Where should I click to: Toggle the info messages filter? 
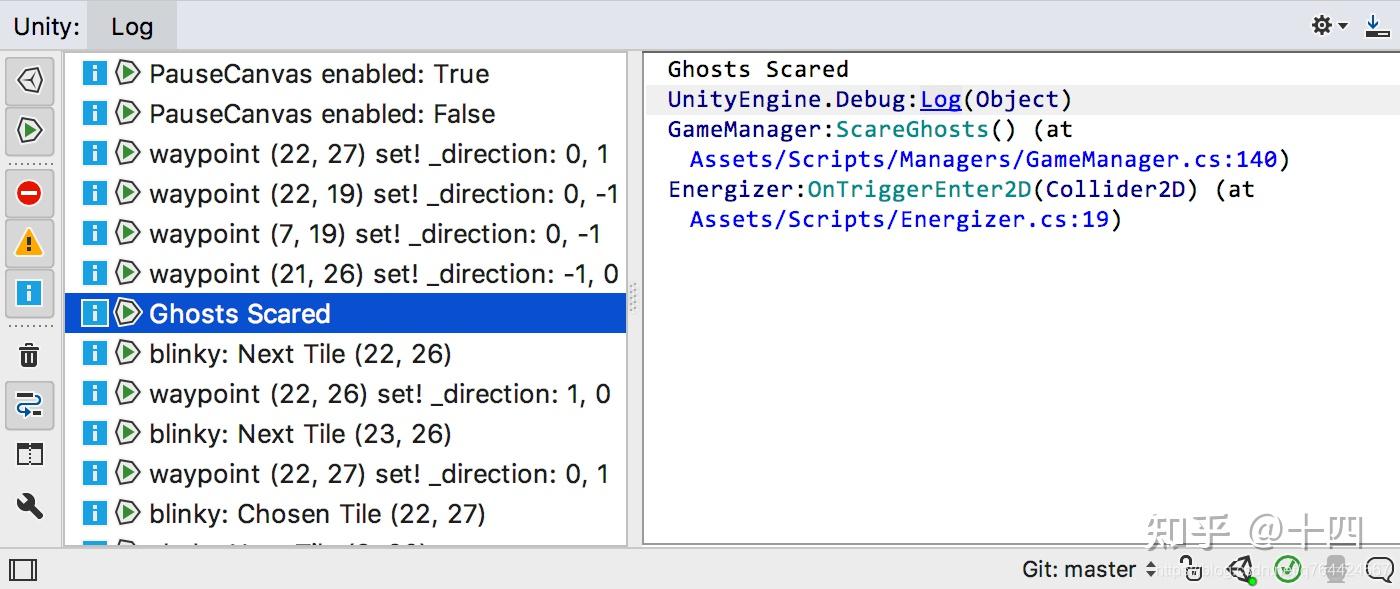[30, 293]
